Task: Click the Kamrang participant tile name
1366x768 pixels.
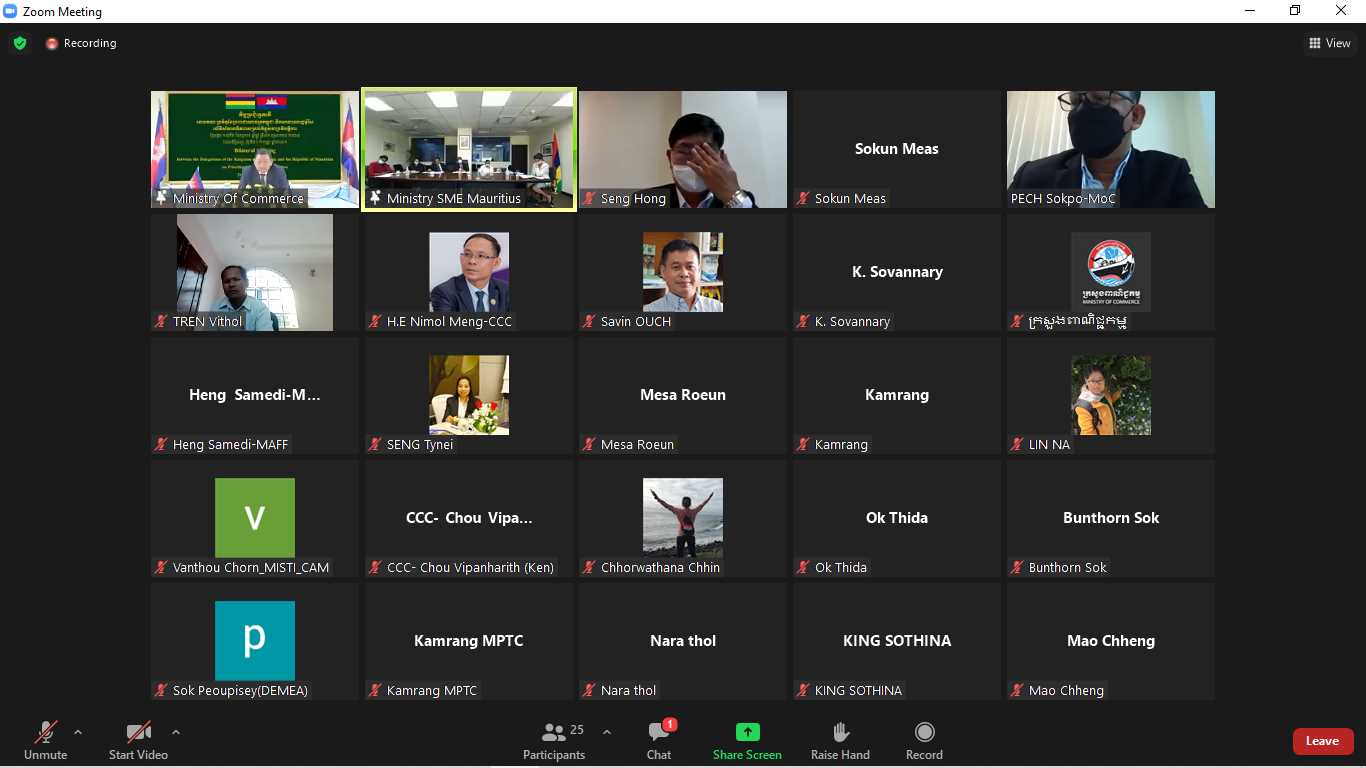Action: 897,395
